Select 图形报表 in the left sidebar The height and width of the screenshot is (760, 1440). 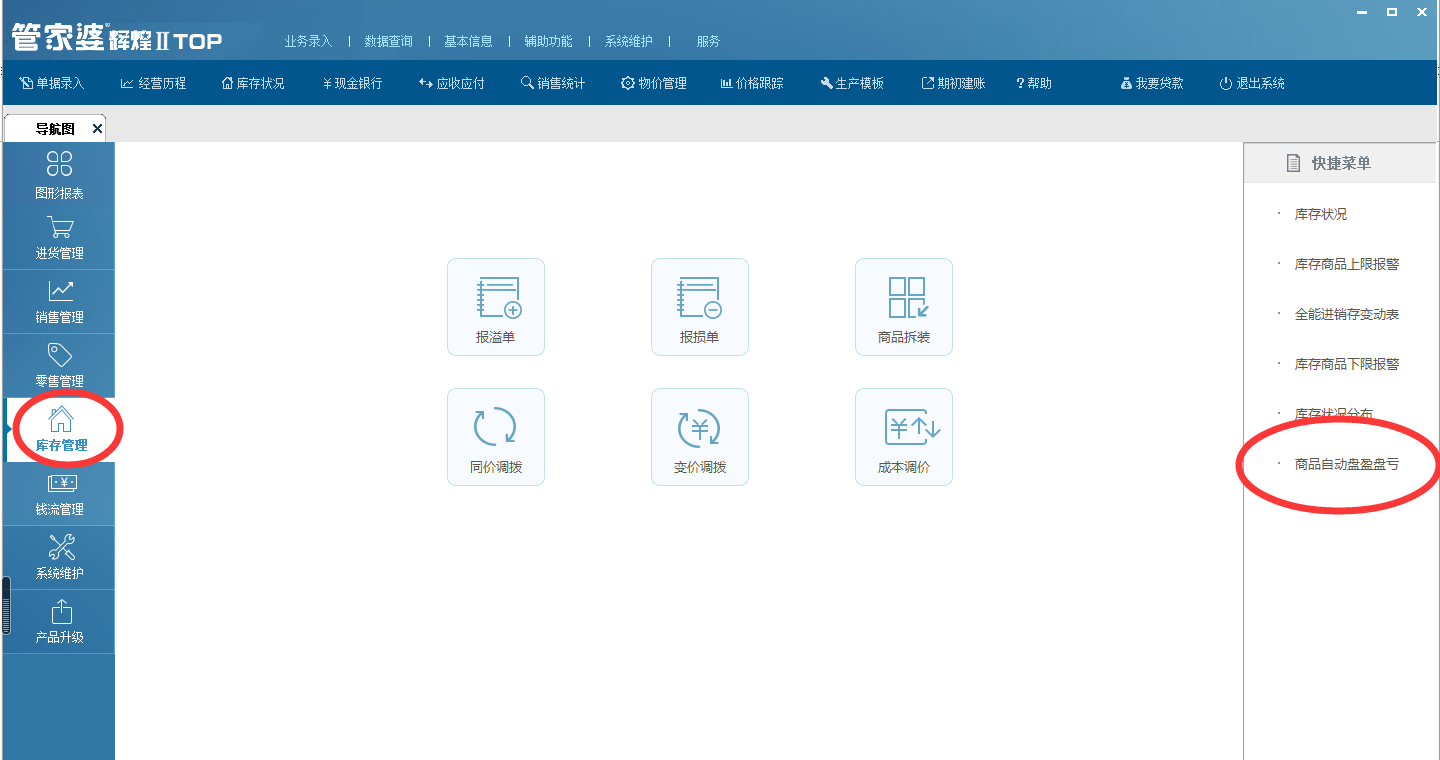coord(60,174)
